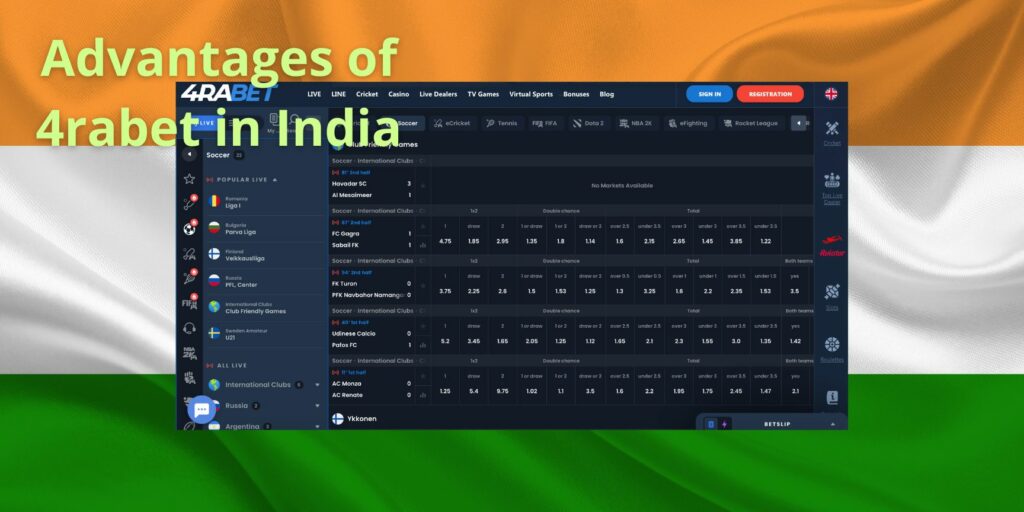Open Virtual Sports page
This screenshot has height=512, width=1024.
[x=531, y=94]
